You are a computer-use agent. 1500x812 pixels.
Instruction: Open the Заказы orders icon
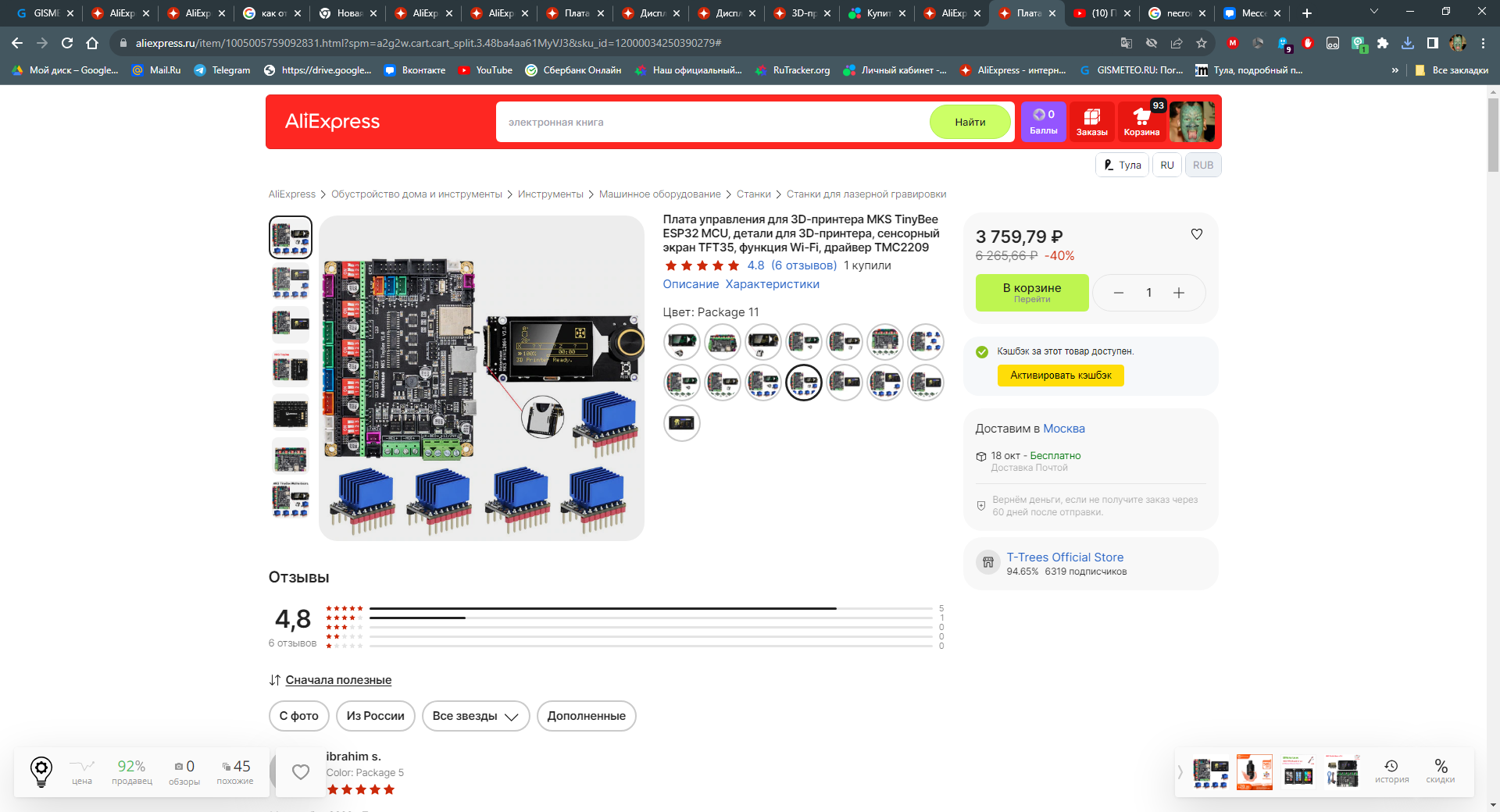(x=1092, y=122)
